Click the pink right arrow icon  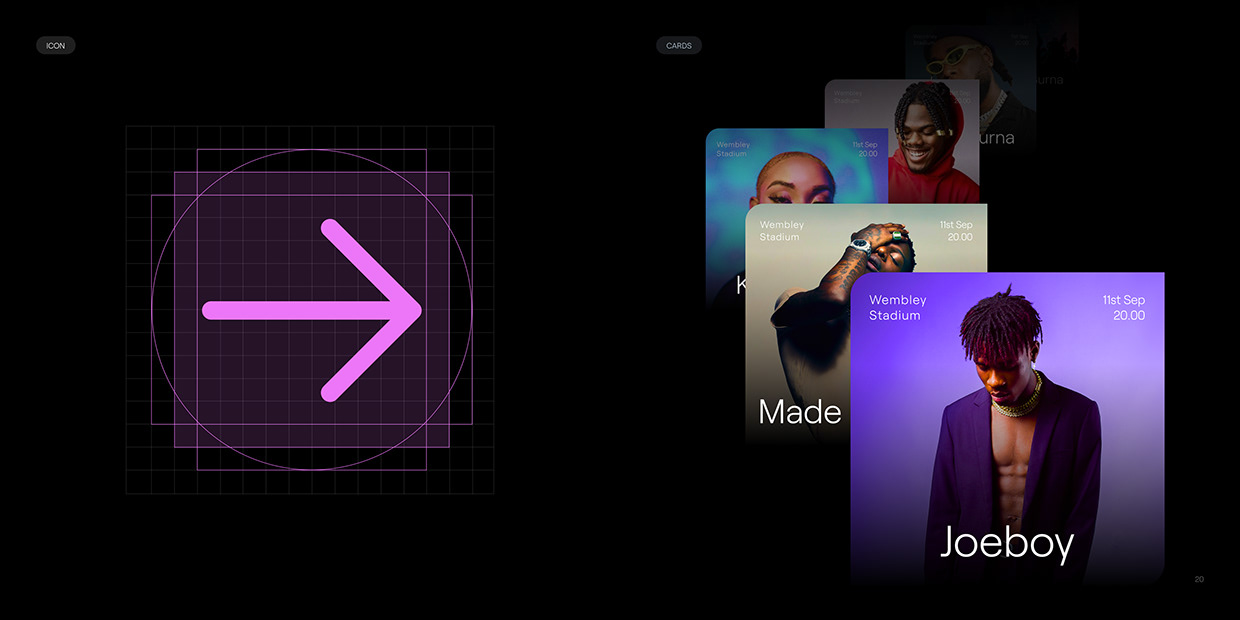tap(312, 310)
